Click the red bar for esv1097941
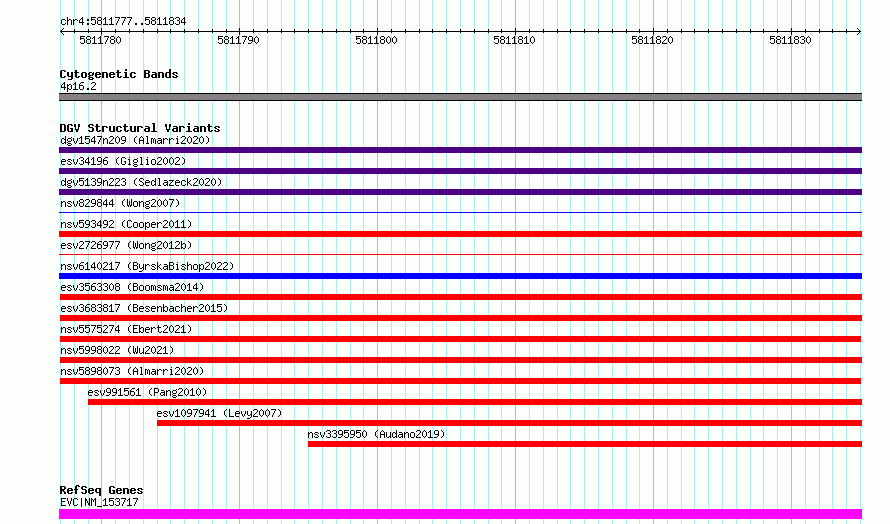Image resolution: width=890 pixels, height=524 pixels. (510, 423)
